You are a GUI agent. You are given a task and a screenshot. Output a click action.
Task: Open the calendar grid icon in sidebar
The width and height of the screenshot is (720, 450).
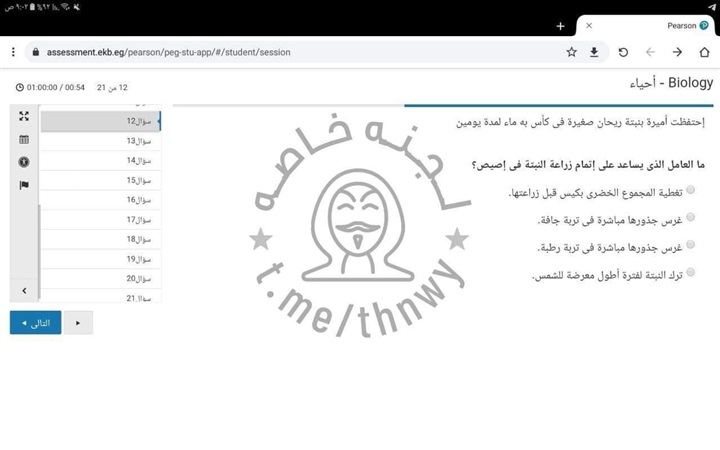coord(24,140)
